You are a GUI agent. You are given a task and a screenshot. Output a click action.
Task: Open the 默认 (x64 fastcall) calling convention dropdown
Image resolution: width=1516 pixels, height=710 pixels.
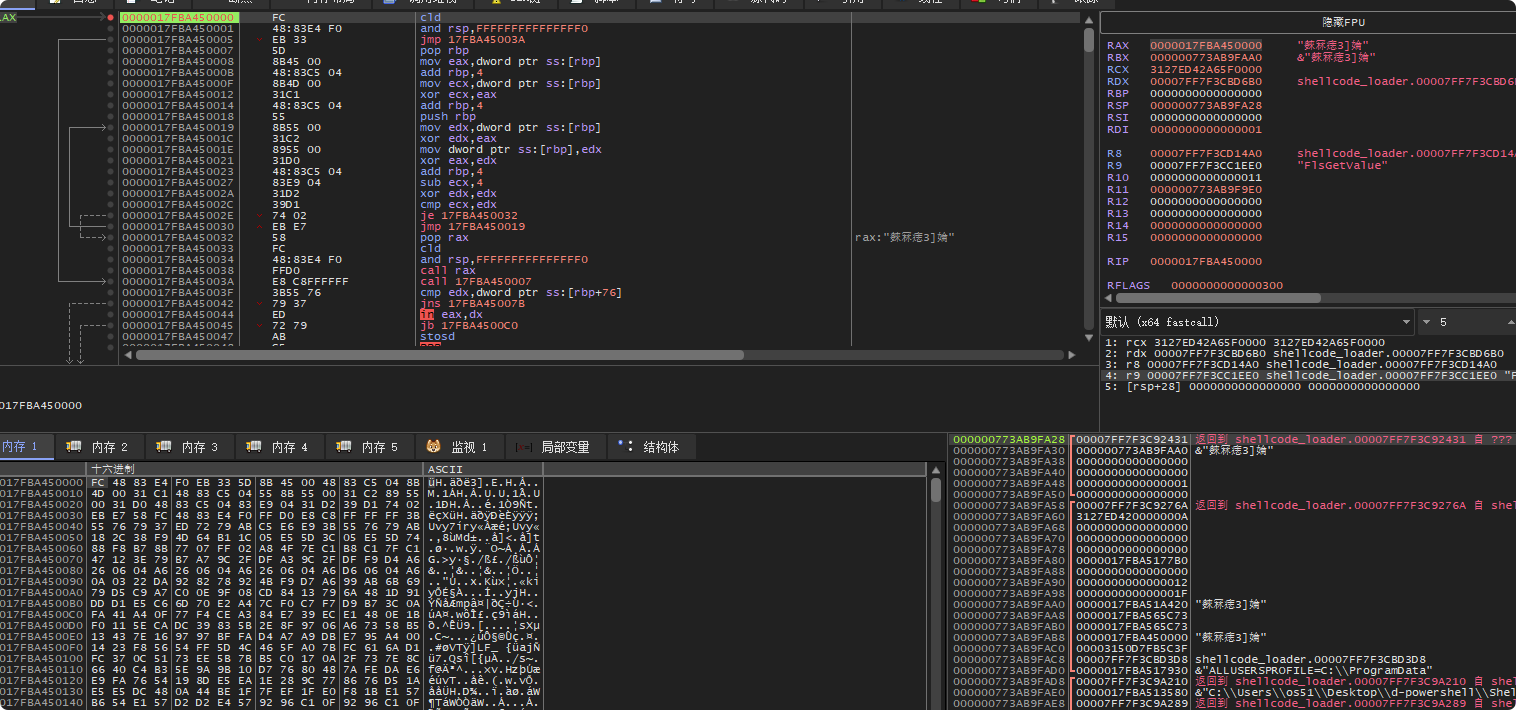click(x=1258, y=322)
